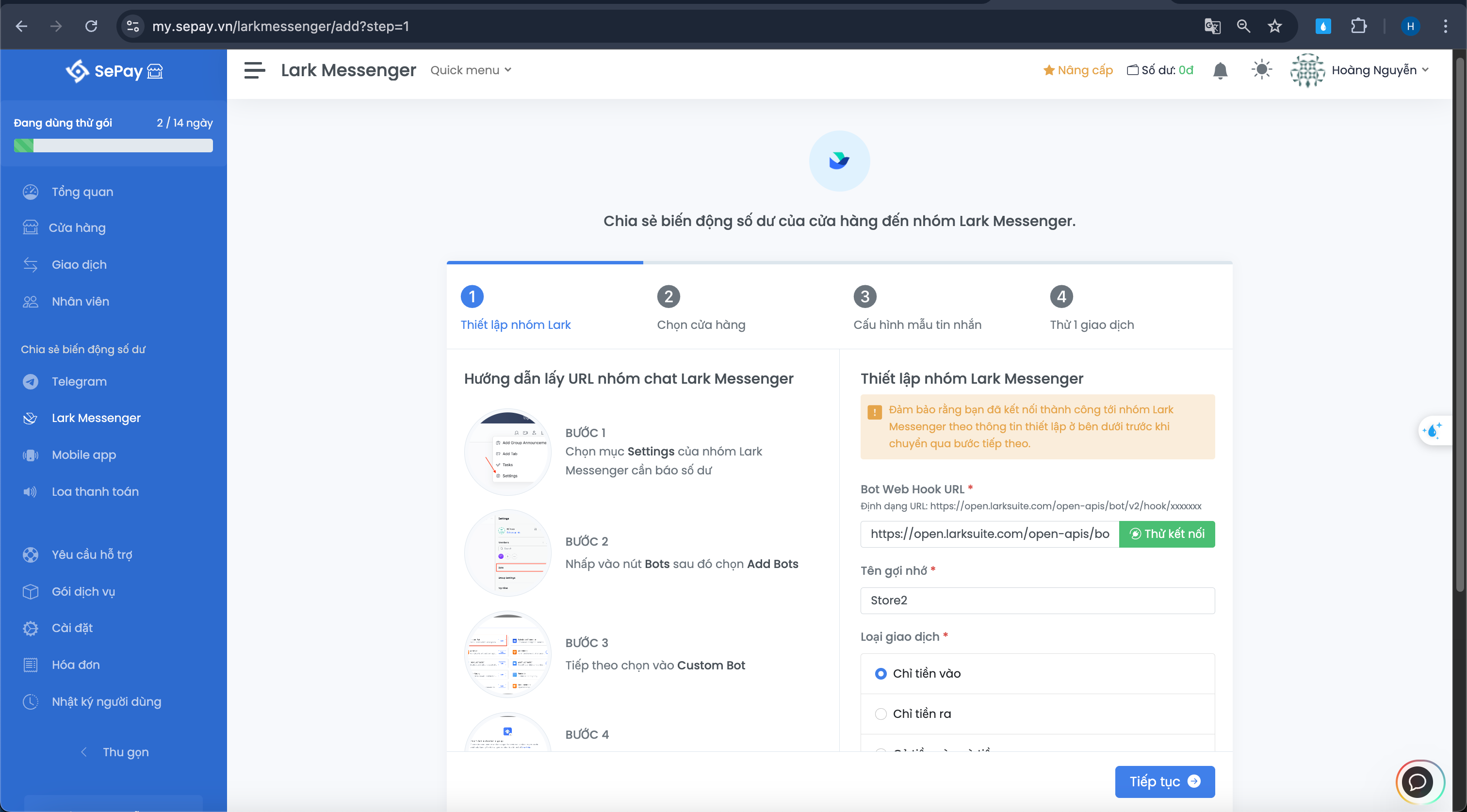Click browser back arrow
This screenshot has width=1467, height=812.
click(21, 26)
